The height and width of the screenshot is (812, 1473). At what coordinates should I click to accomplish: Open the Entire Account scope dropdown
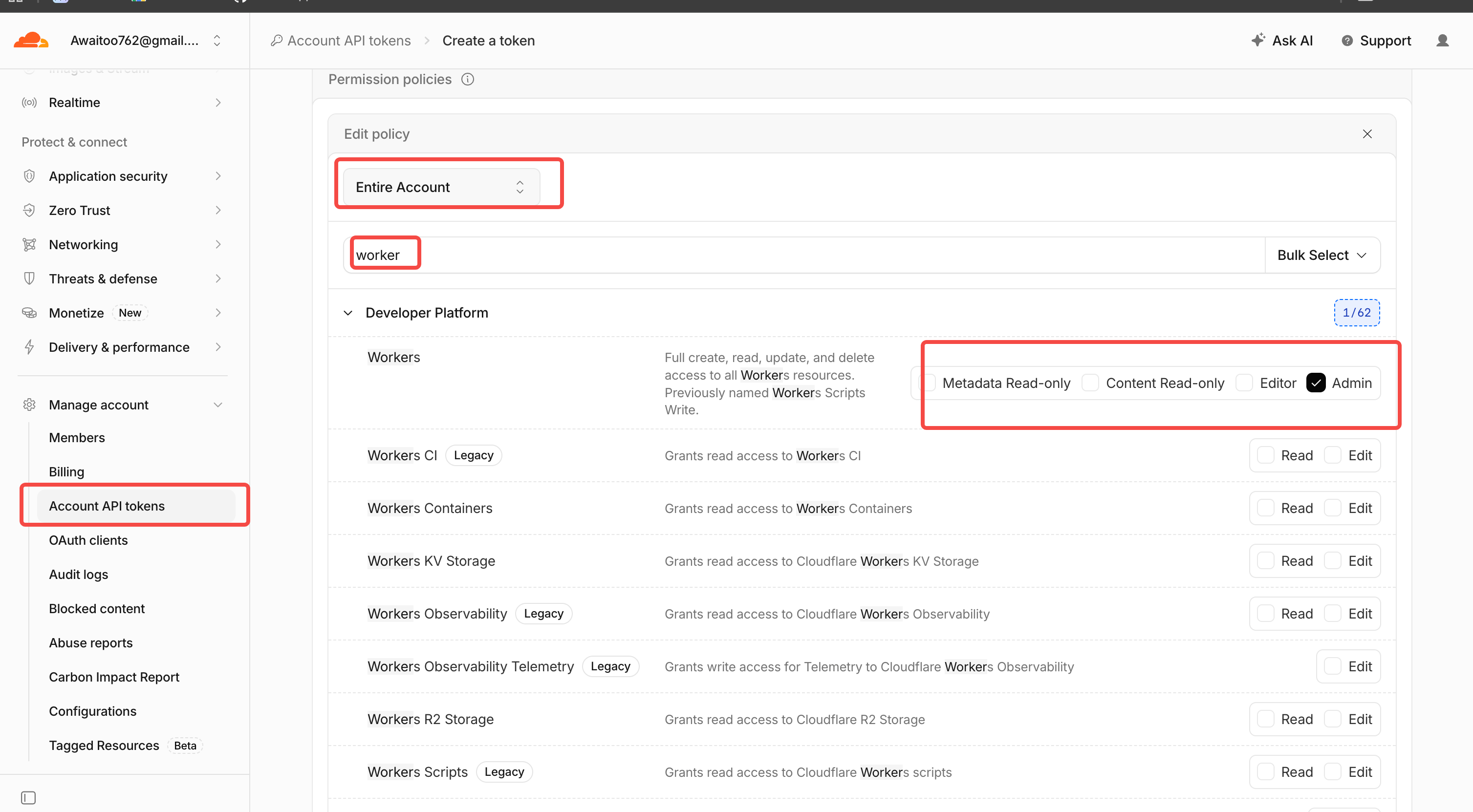pos(441,187)
